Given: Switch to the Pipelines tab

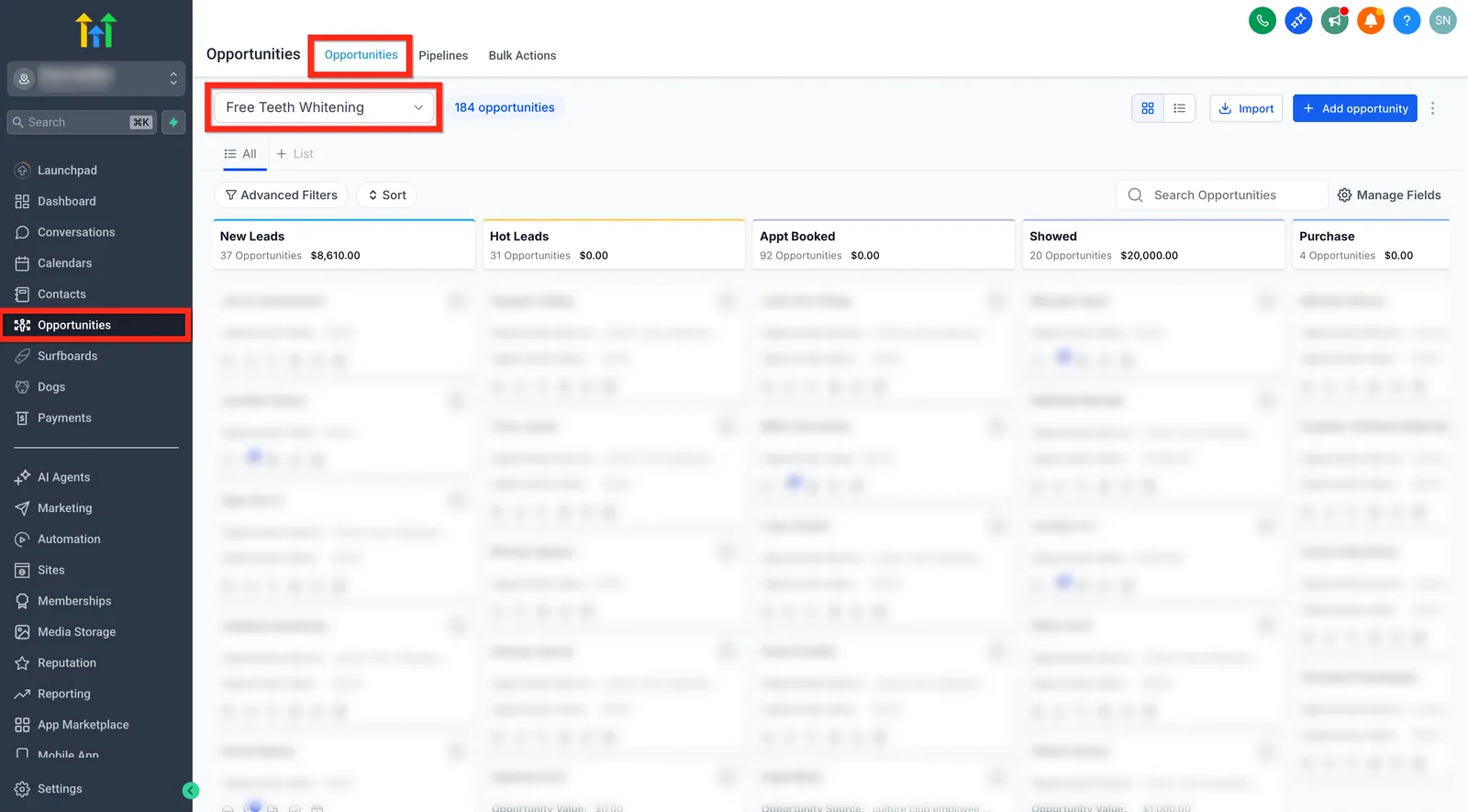Looking at the screenshot, I should tap(443, 55).
